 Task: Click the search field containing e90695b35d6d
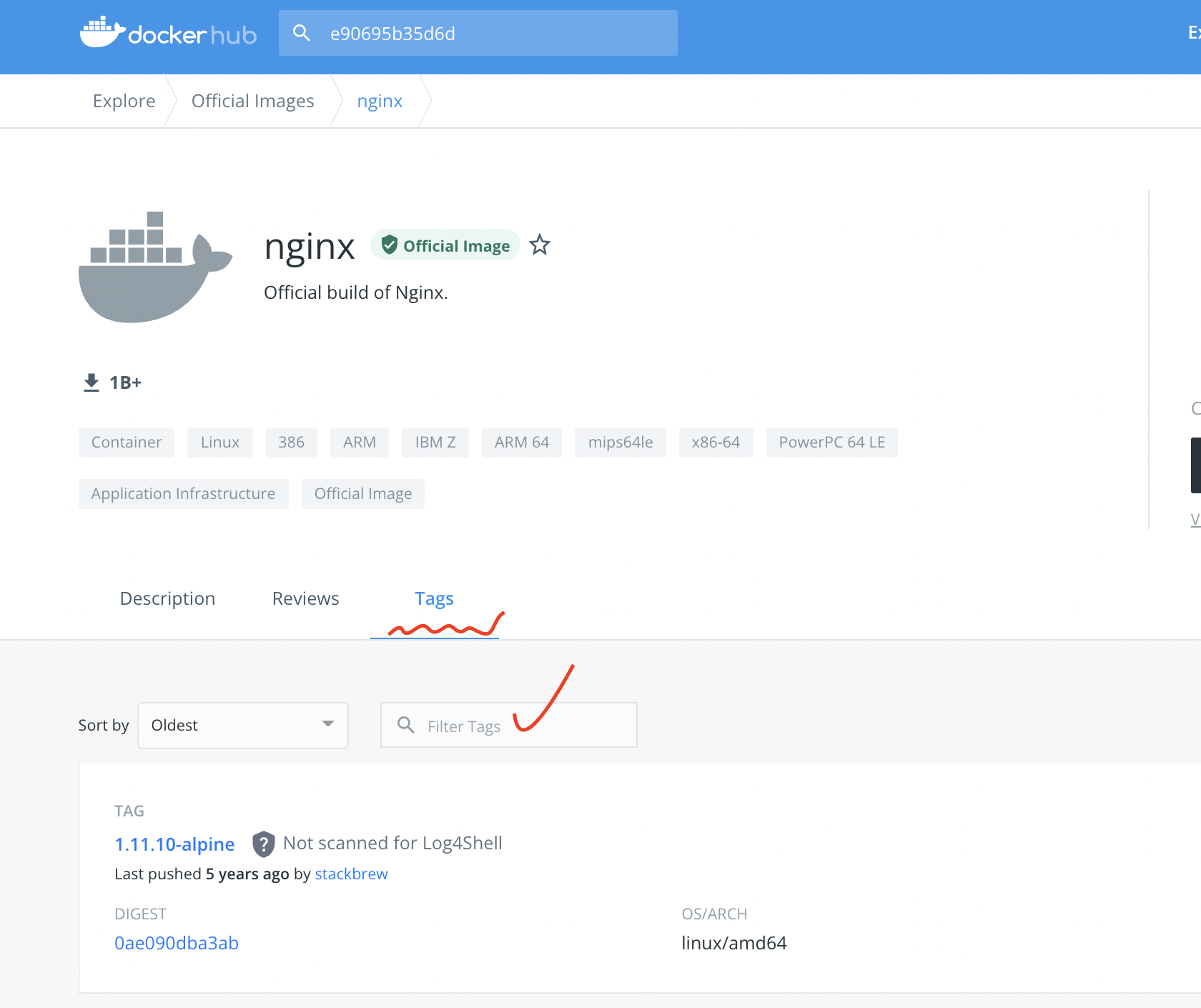478,33
